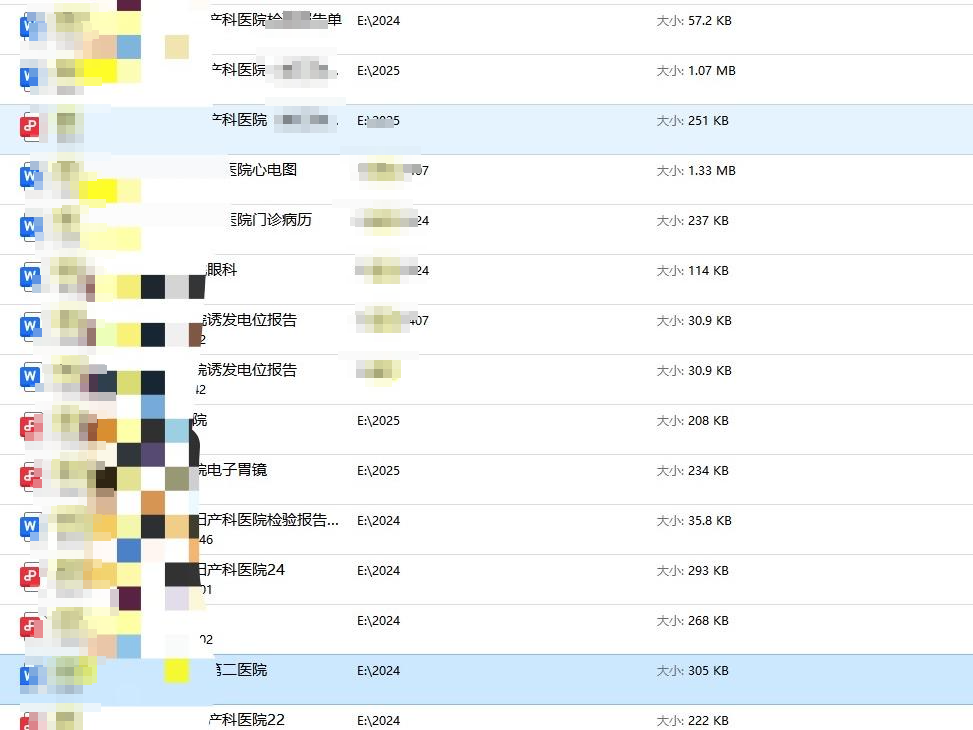Click PDF icon of the 251 KB file
Viewport: 973px width, 730px height.
tap(29, 127)
